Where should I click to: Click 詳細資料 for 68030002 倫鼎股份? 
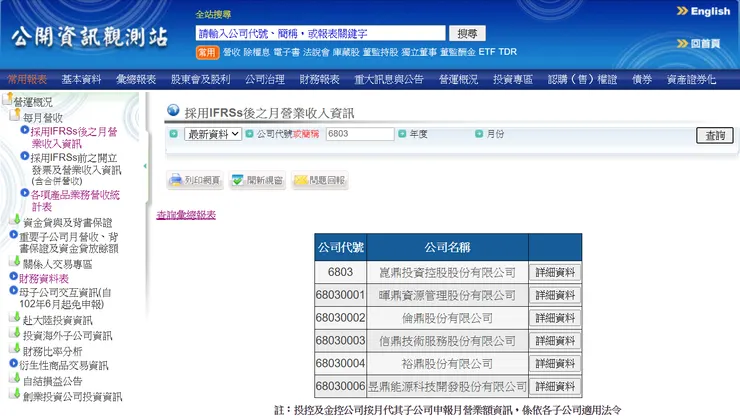tap(555, 318)
